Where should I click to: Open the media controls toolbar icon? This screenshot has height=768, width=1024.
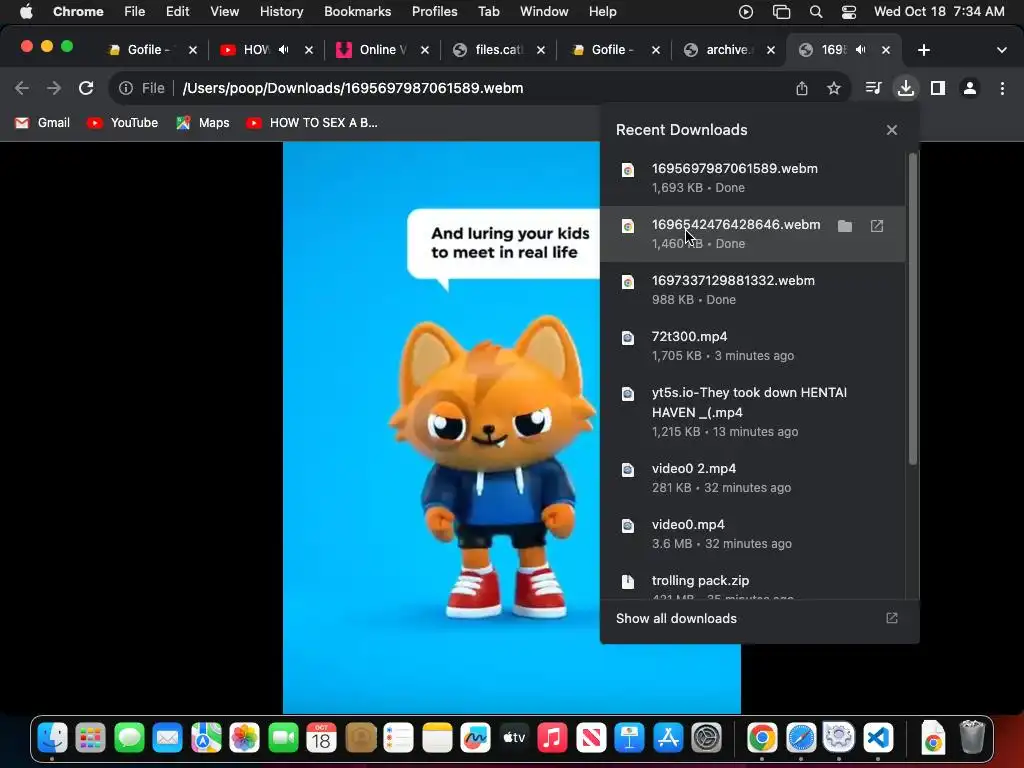[x=873, y=88]
